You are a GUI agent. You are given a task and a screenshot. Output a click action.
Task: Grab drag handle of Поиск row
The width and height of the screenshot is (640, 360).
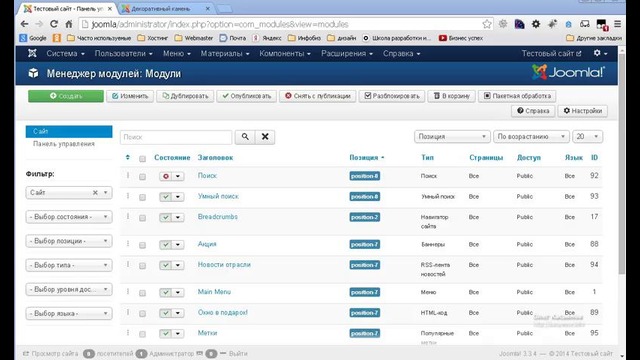point(128,176)
